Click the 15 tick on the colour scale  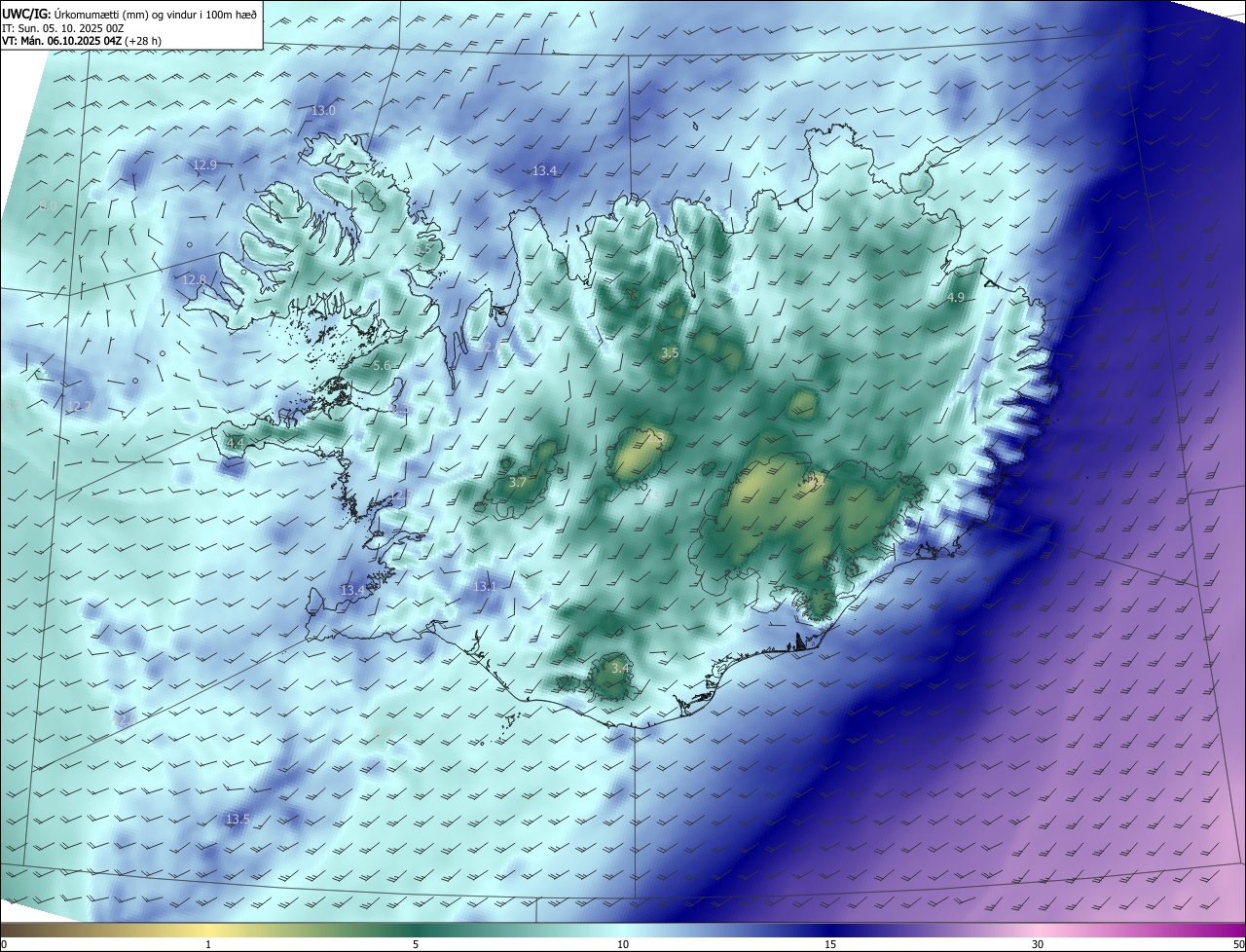tap(830, 944)
